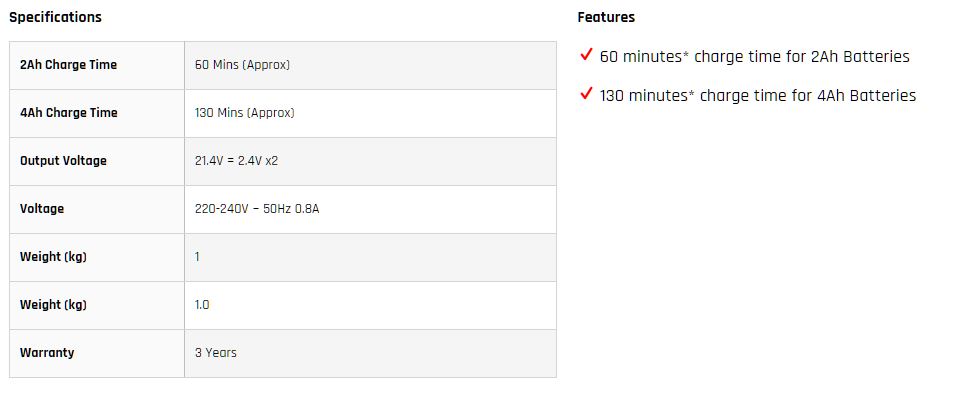Select the second Weight (kg) label
The height and width of the screenshot is (397, 973).
[53, 305]
